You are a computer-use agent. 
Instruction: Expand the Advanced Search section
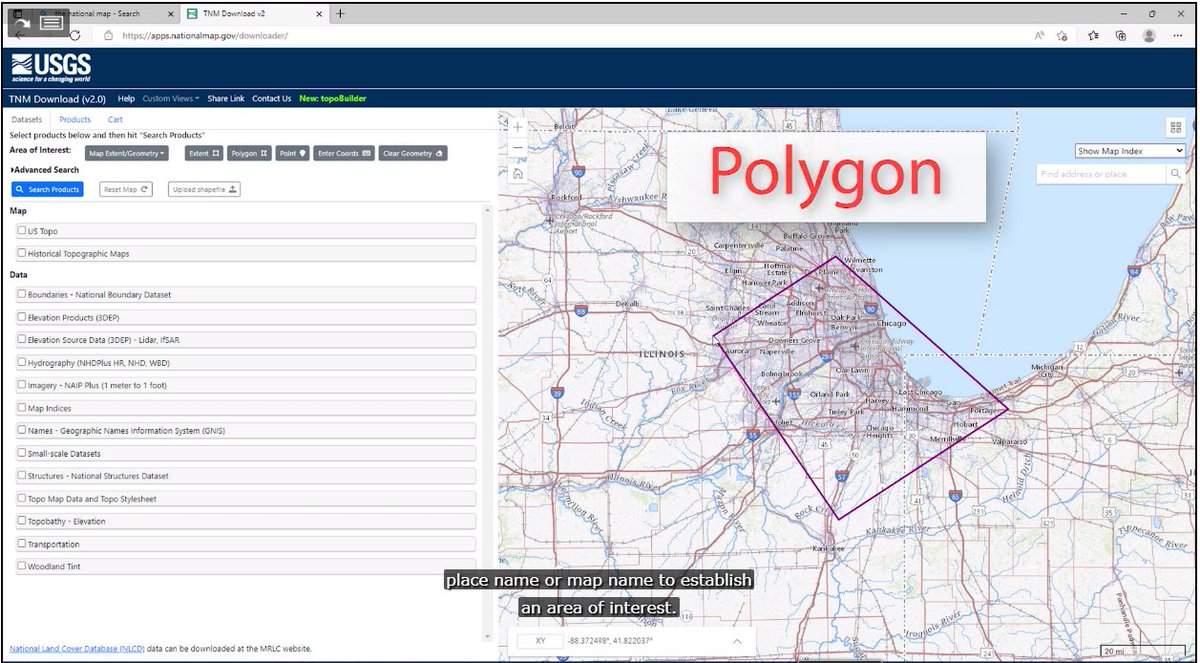pyautogui.click(x=44, y=170)
